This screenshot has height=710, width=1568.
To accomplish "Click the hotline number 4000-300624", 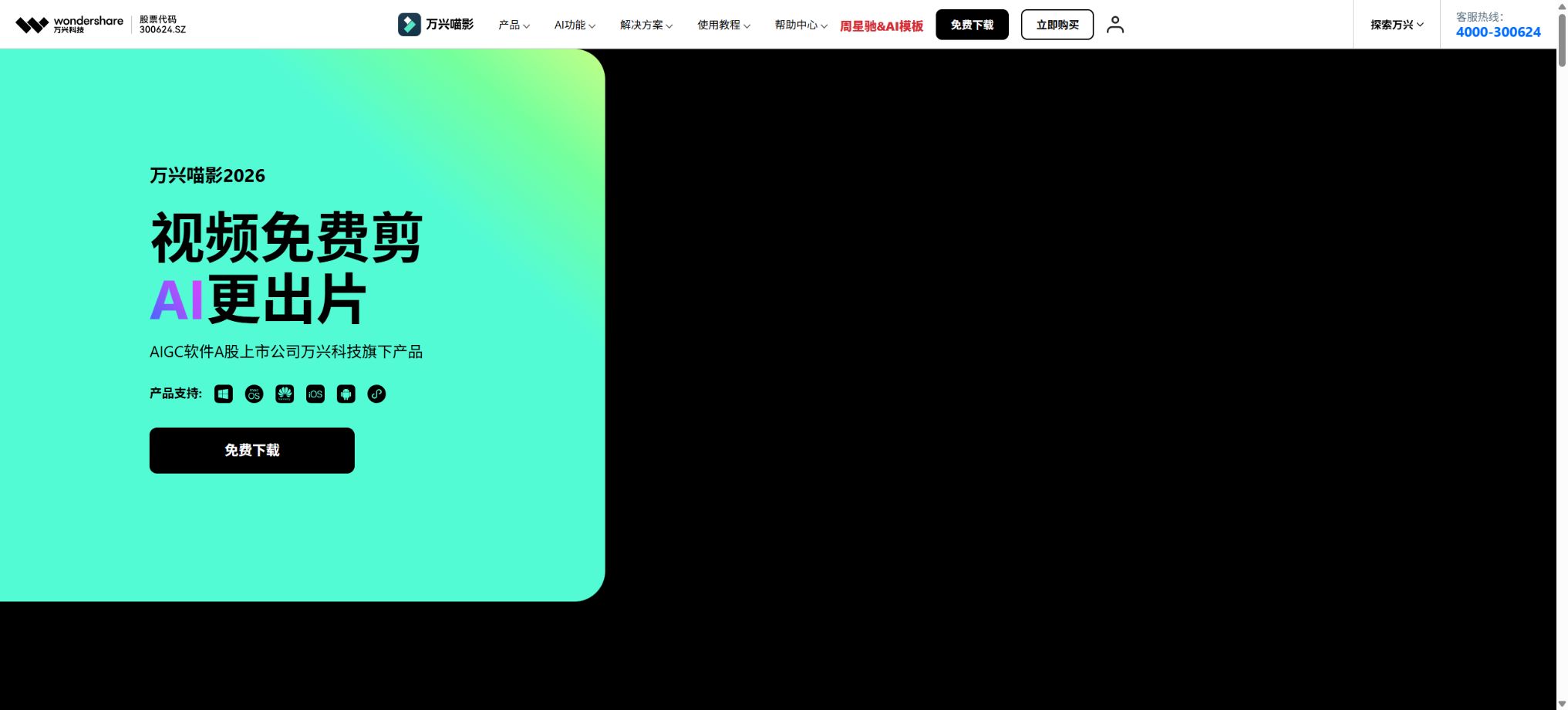I will point(1498,32).
